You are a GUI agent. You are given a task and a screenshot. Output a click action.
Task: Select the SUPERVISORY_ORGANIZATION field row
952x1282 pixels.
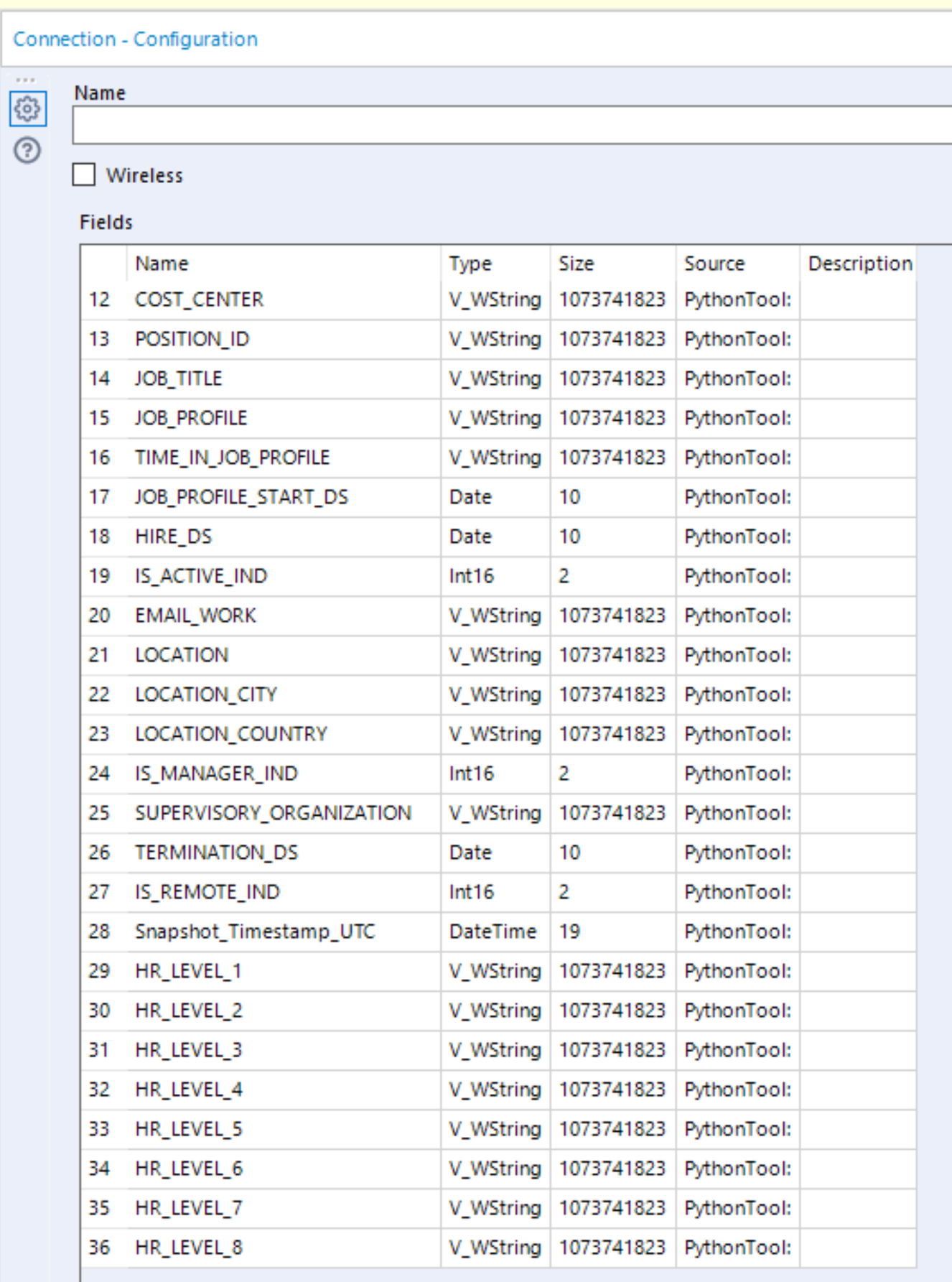coord(273,813)
